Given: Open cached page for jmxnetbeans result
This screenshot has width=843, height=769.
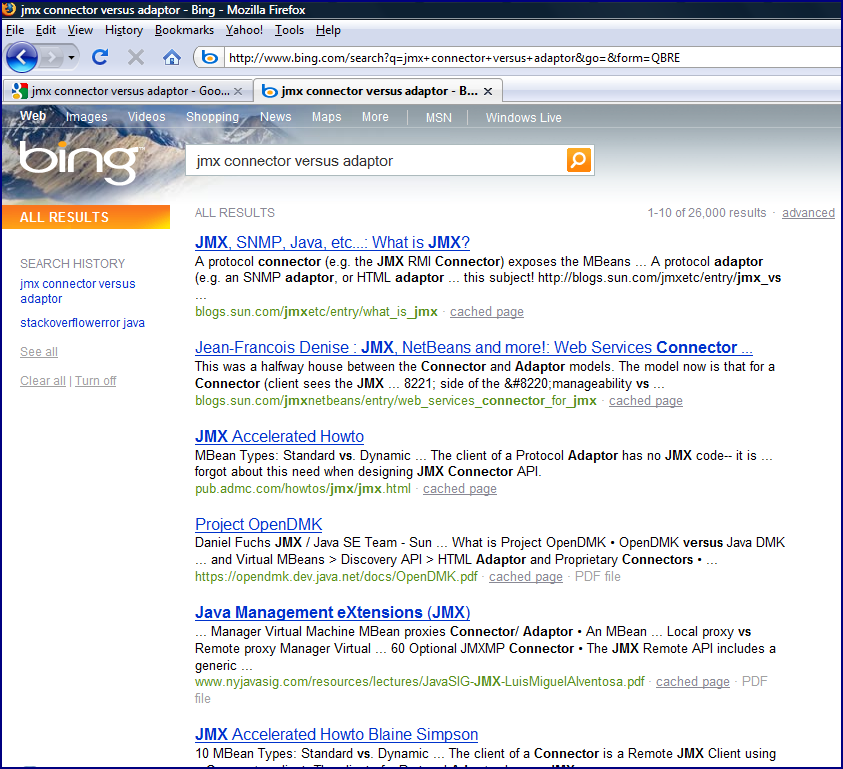Looking at the screenshot, I should tap(646, 401).
